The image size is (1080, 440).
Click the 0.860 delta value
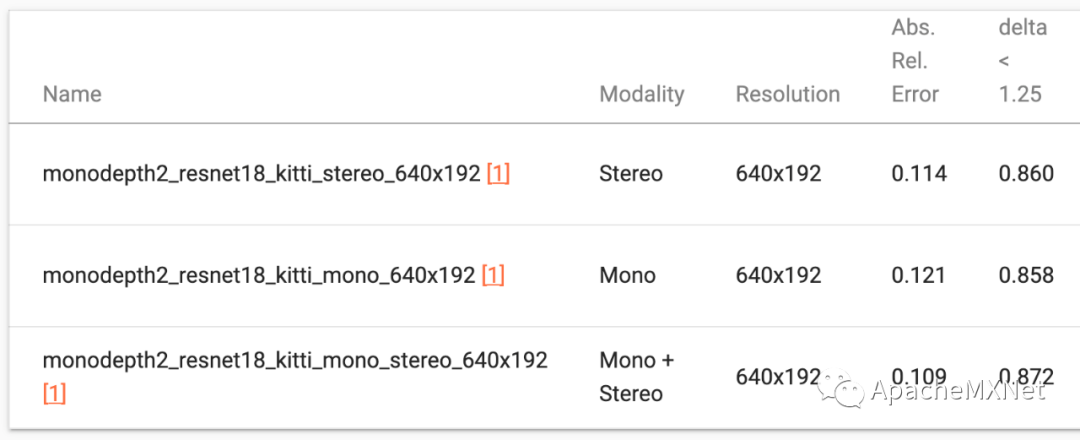click(x=1026, y=174)
